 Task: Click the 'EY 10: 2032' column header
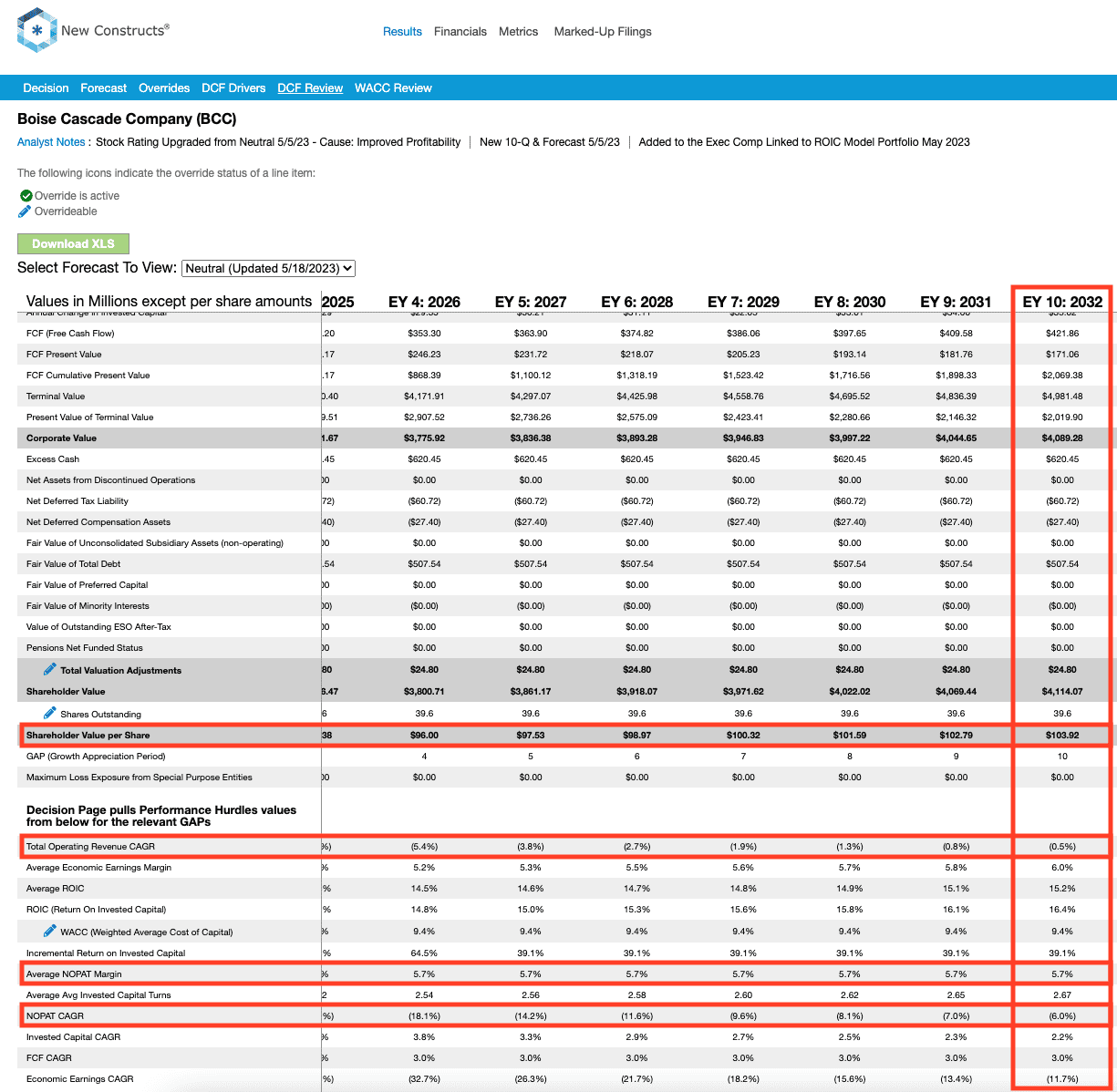(1062, 302)
